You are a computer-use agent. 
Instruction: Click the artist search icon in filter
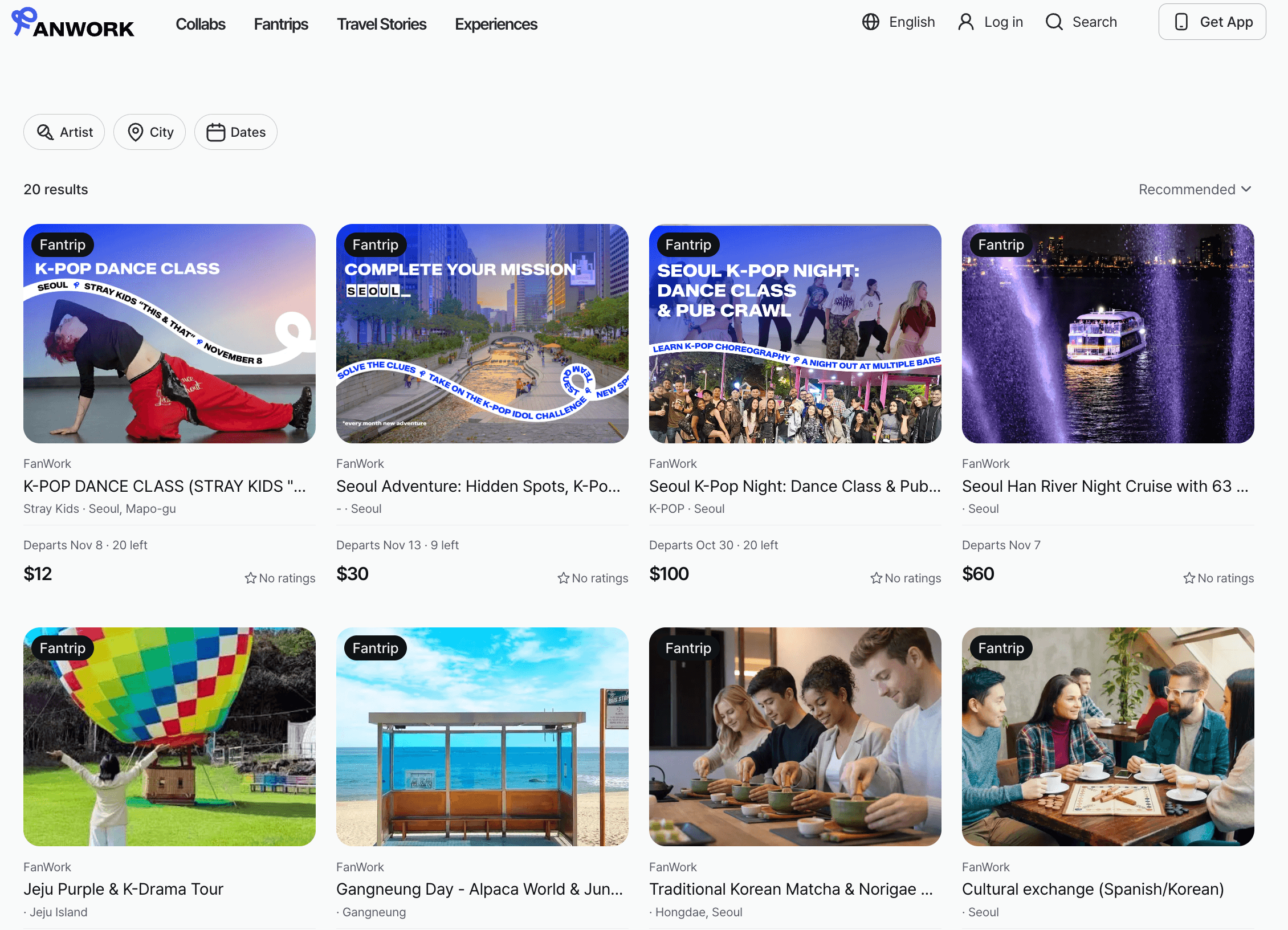click(x=45, y=132)
